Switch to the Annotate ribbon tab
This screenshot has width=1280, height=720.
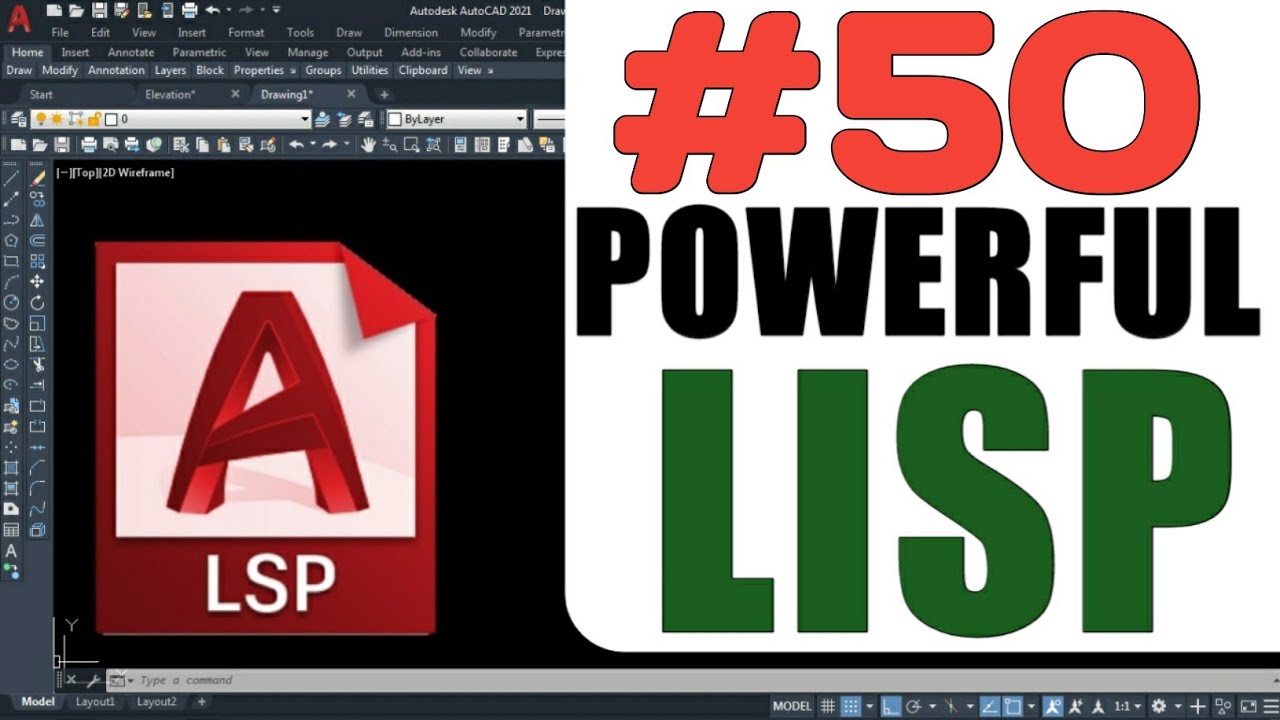click(x=131, y=53)
